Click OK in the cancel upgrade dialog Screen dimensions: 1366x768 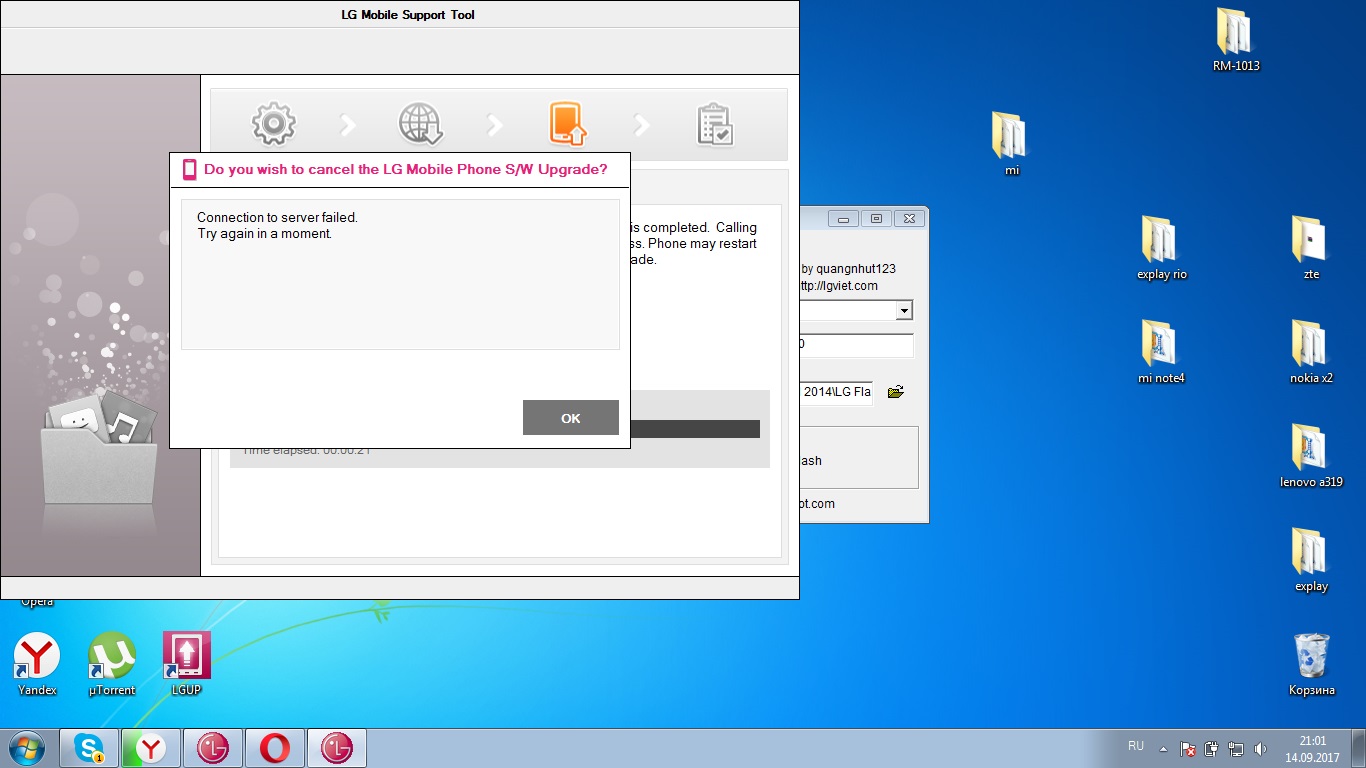pos(570,418)
